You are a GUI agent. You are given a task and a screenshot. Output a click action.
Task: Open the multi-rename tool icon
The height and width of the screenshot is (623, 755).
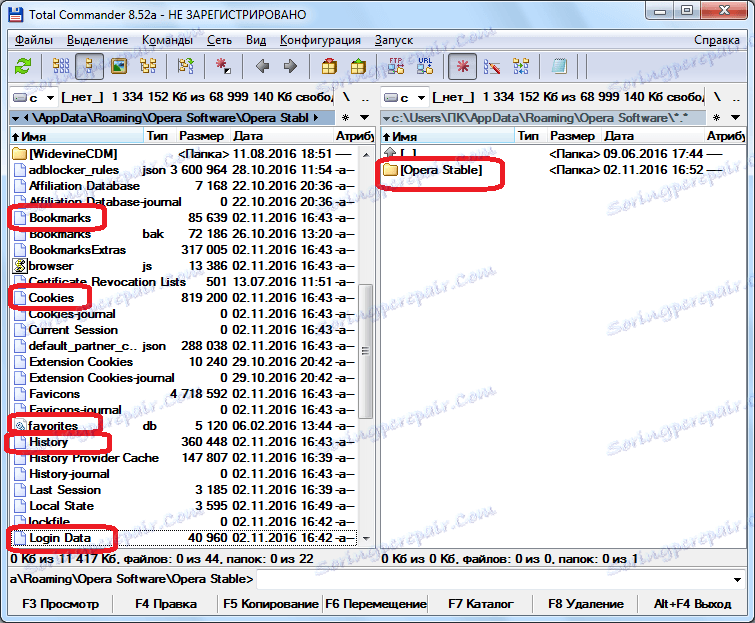click(492, 66)
